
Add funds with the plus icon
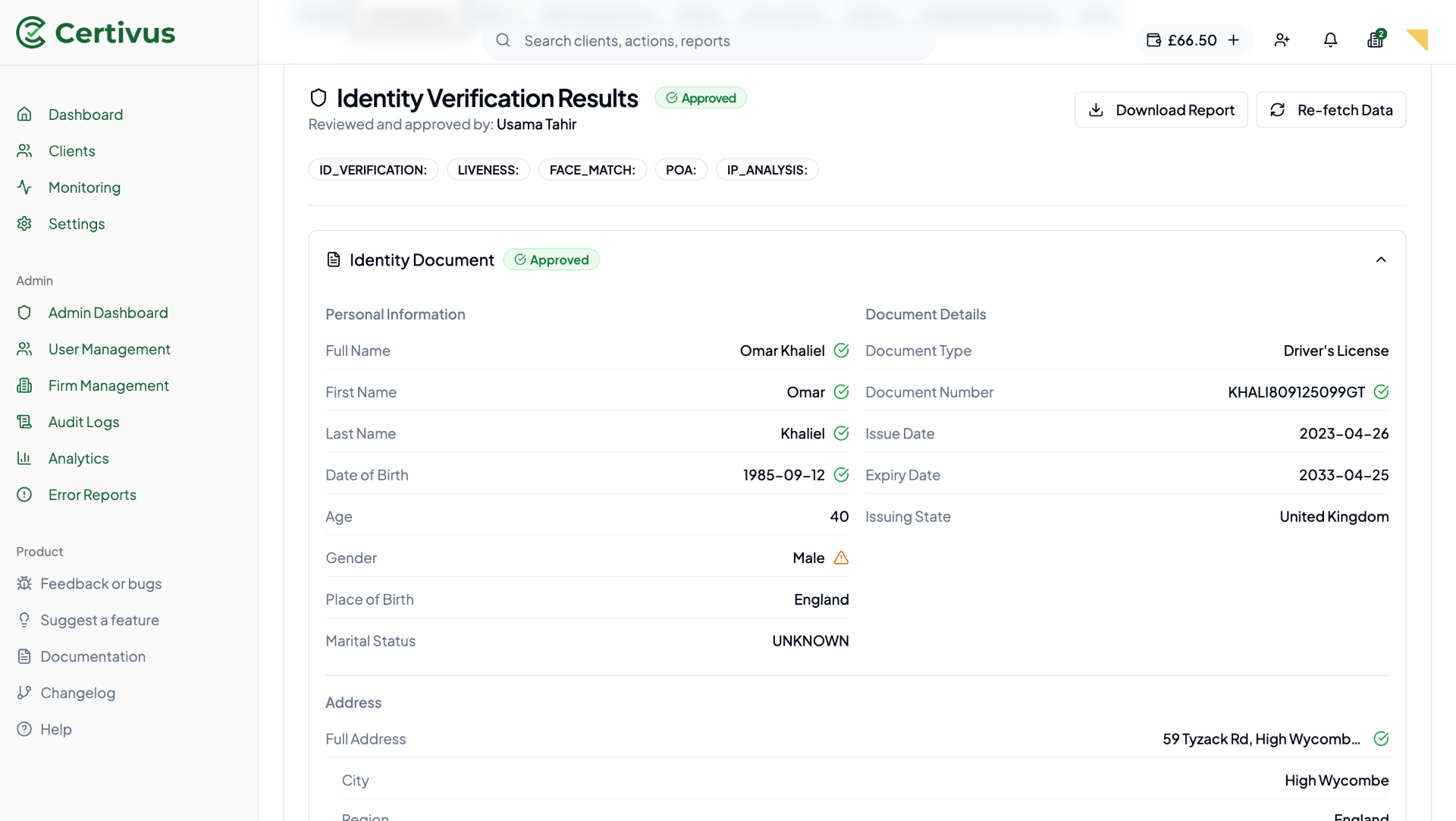click(x=1234, y=40)
